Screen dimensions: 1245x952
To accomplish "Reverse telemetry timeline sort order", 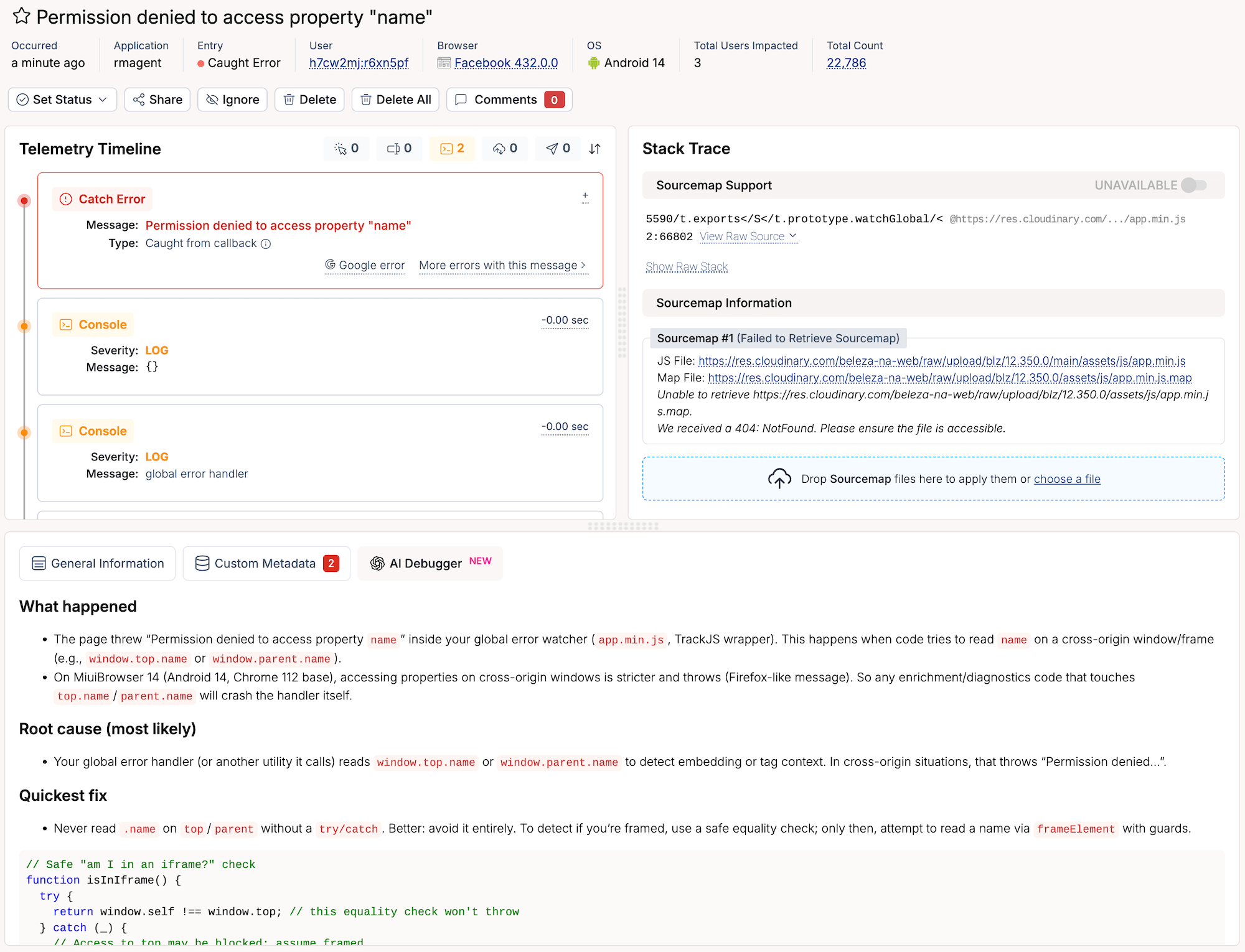I will click(595, 149).
